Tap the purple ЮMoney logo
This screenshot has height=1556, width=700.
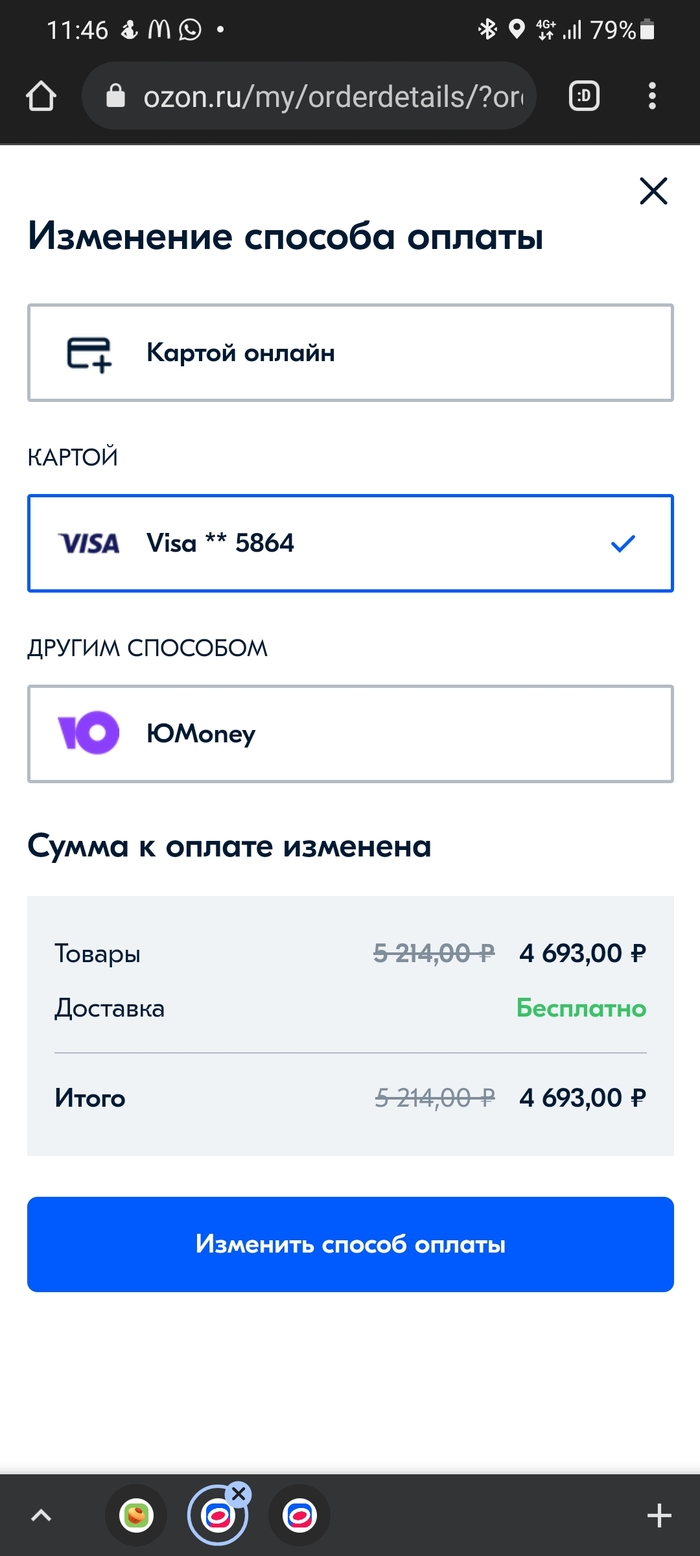88,733
